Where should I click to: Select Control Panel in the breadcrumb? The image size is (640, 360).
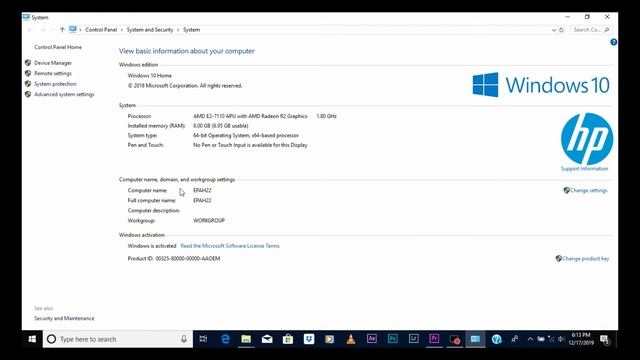coord(101,30)
